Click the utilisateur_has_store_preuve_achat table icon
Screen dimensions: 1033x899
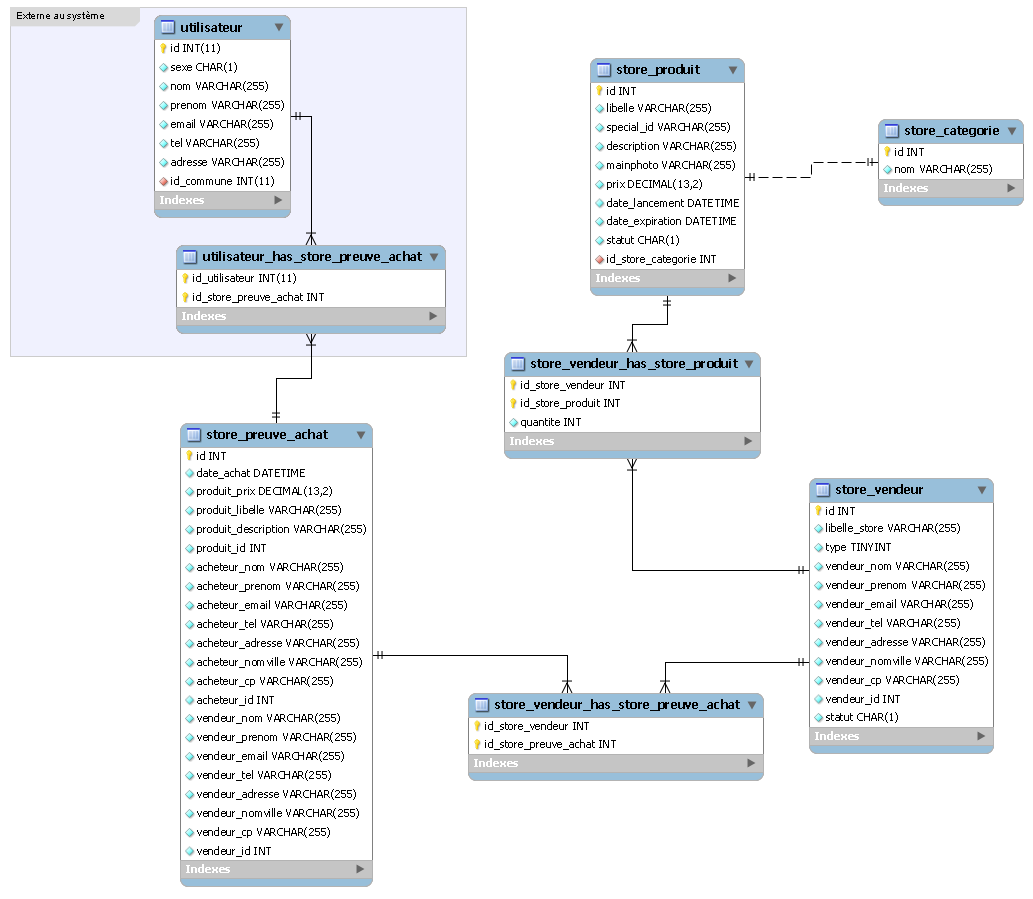pos(190,256)
